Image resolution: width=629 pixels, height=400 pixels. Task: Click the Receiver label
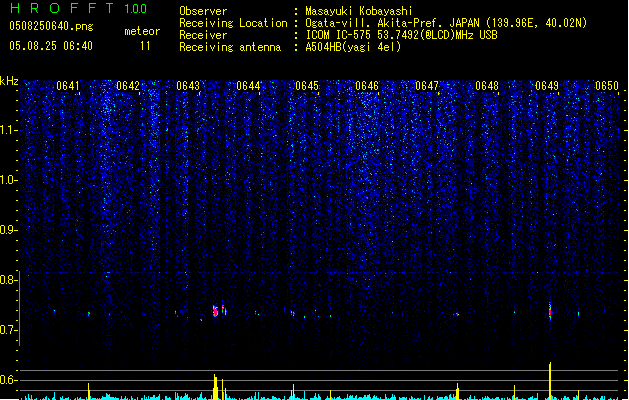tap(203, 35)
